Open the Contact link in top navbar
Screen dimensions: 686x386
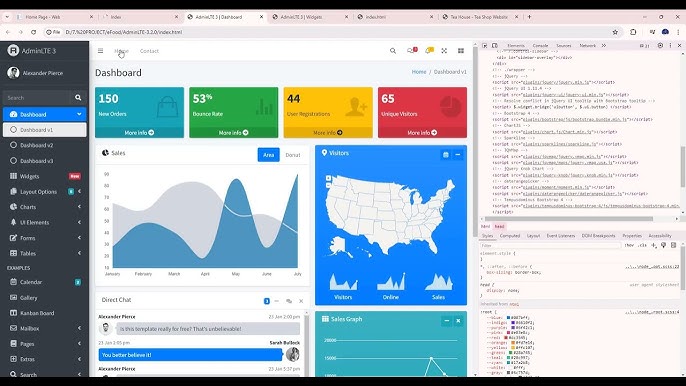[149, 51]
